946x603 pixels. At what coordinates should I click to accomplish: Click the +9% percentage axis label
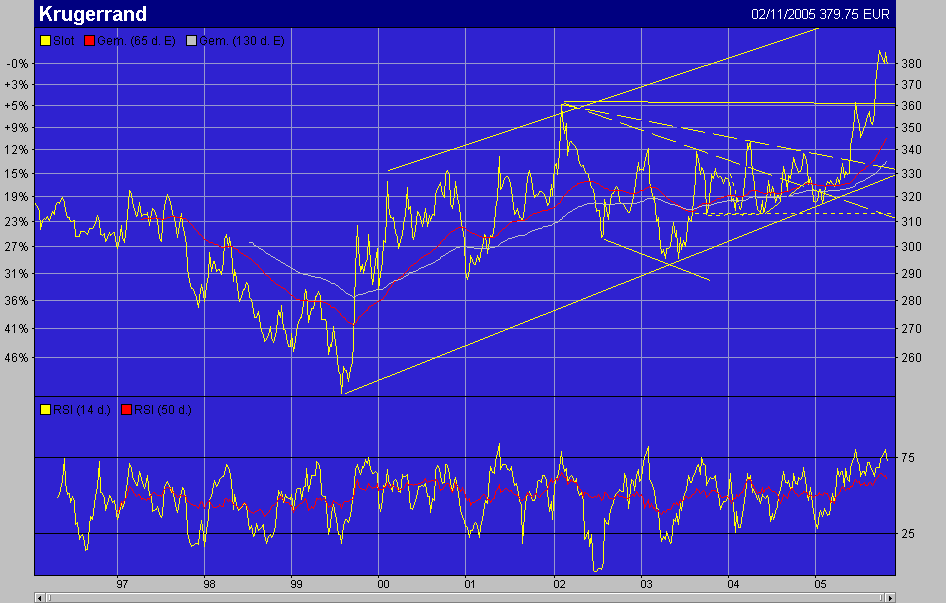coord(17,128)
